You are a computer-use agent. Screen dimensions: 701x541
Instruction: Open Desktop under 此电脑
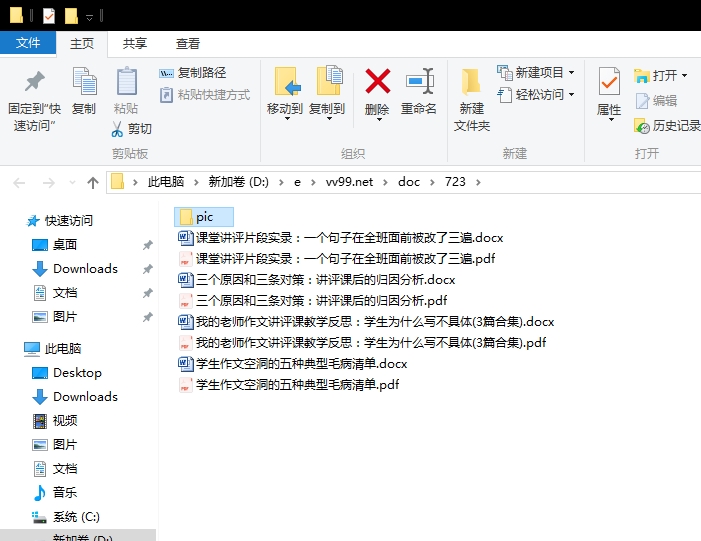point(67,372)
